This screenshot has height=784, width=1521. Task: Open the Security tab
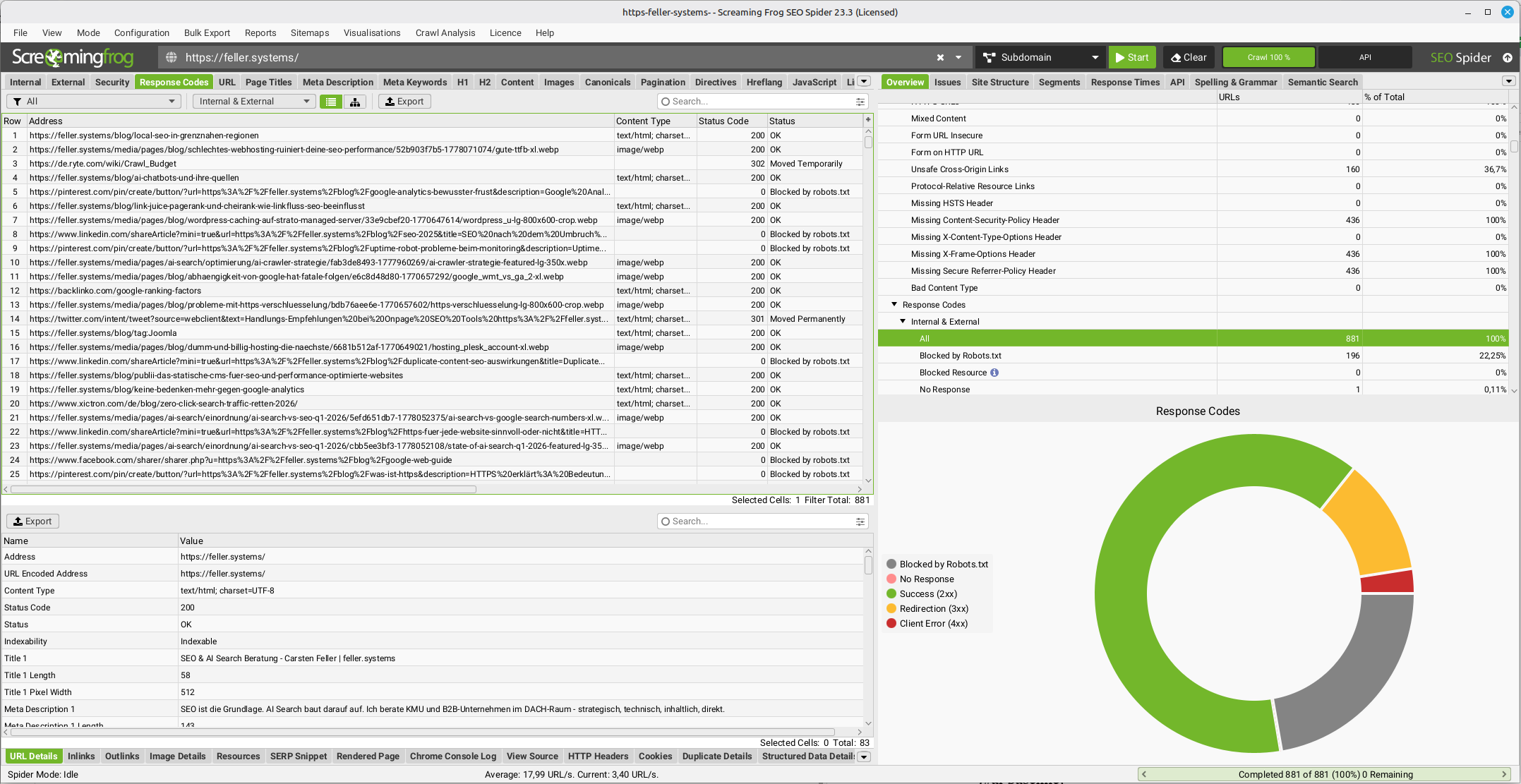pos(112,82)
